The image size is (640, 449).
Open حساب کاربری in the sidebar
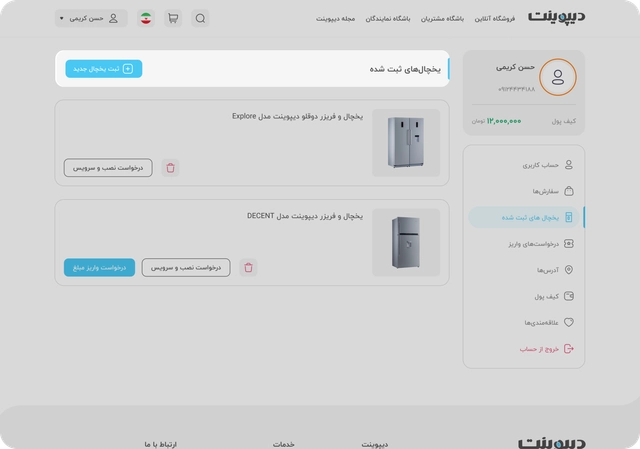pyautogui.click(x=524, y=164)
